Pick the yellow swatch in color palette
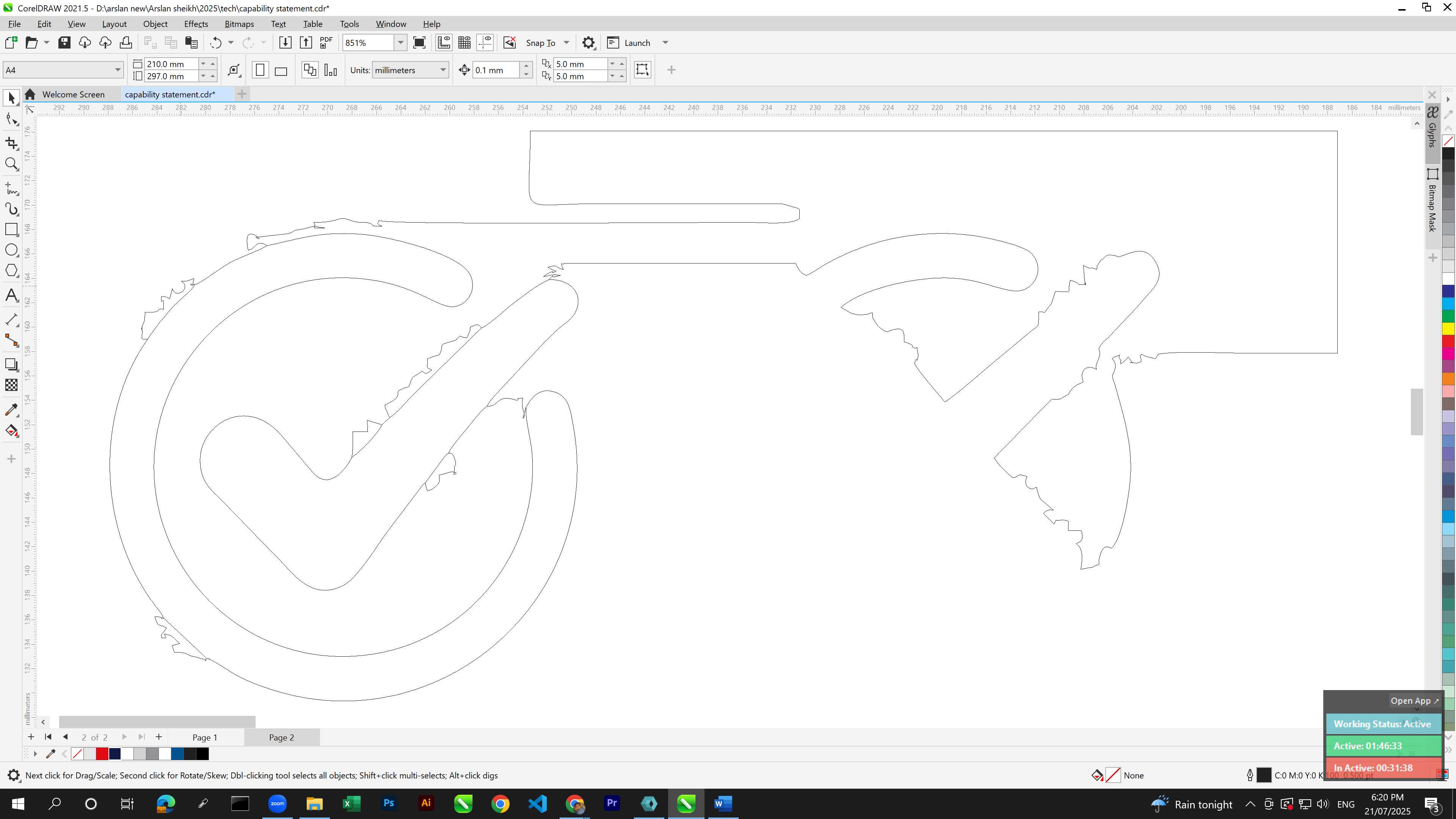Viewport: 1456px width, 819px height. coord(1449,328)
